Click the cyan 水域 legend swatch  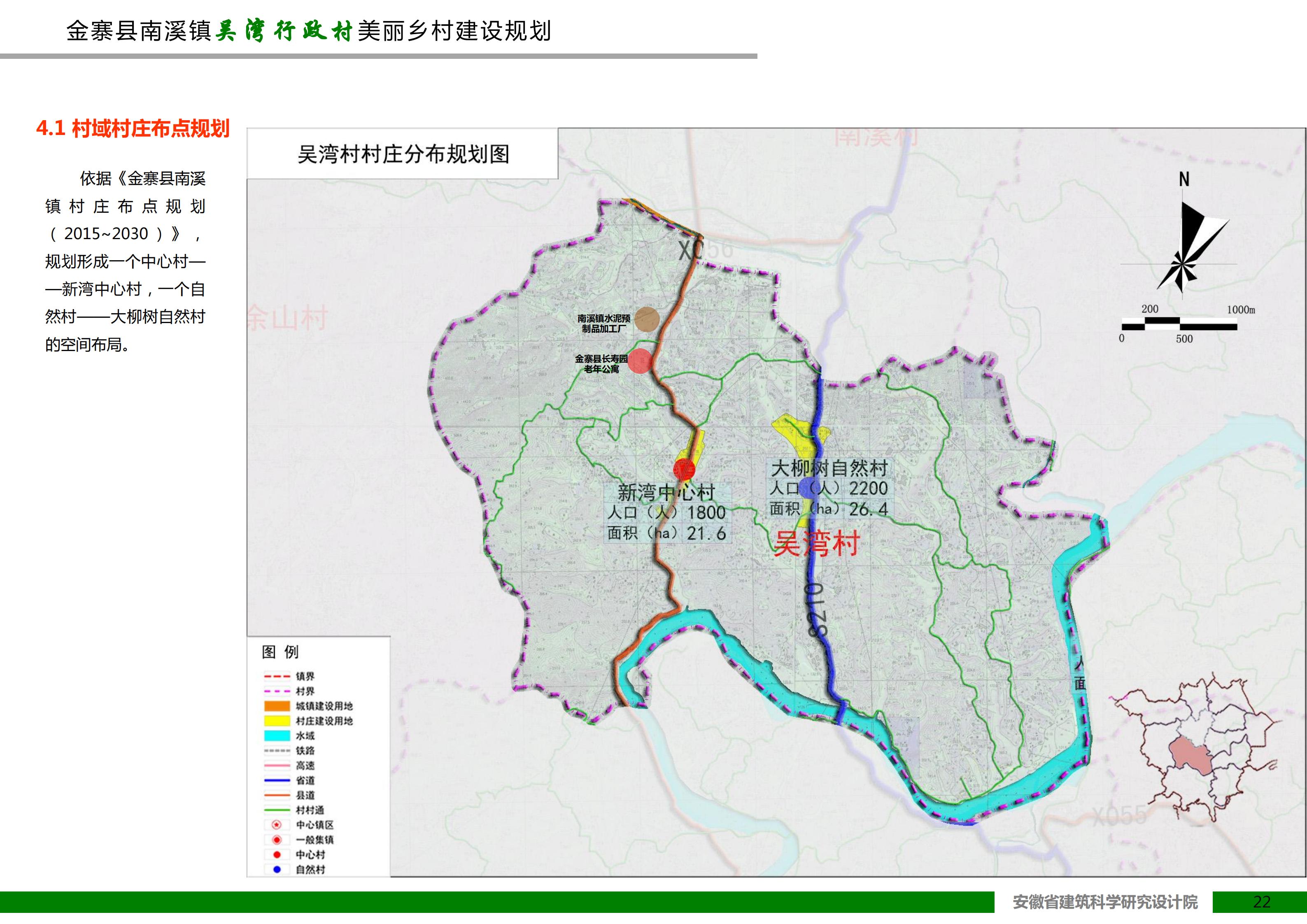click(x=277, y=735)
